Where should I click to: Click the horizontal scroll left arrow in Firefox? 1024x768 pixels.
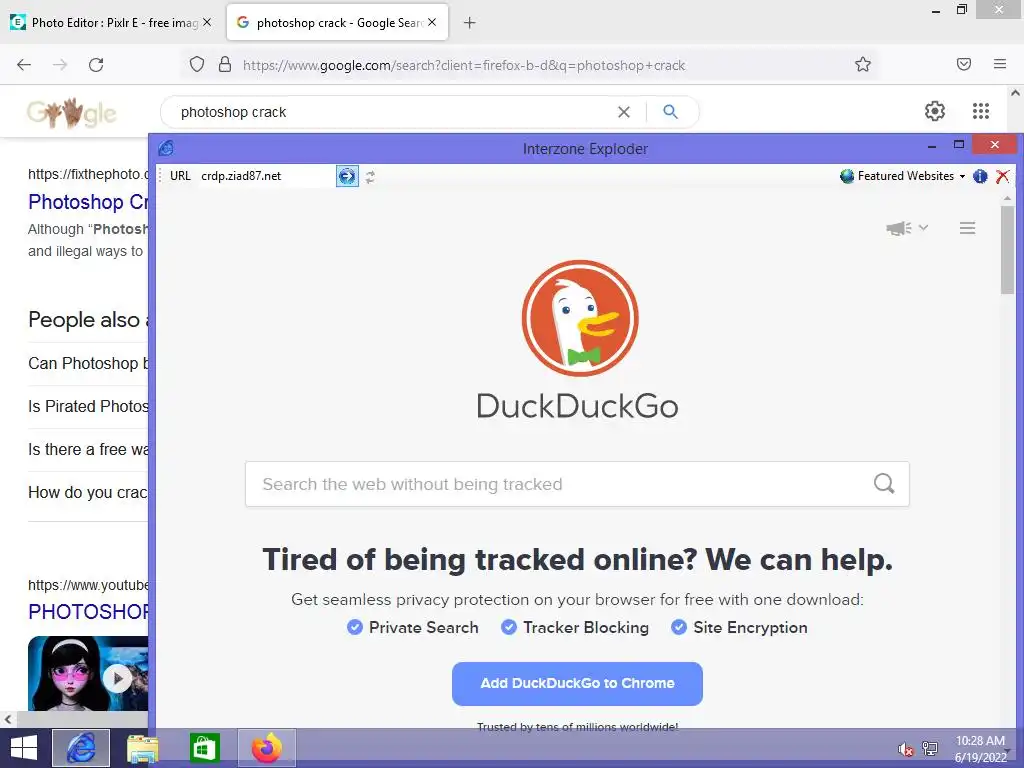[8, 720]
